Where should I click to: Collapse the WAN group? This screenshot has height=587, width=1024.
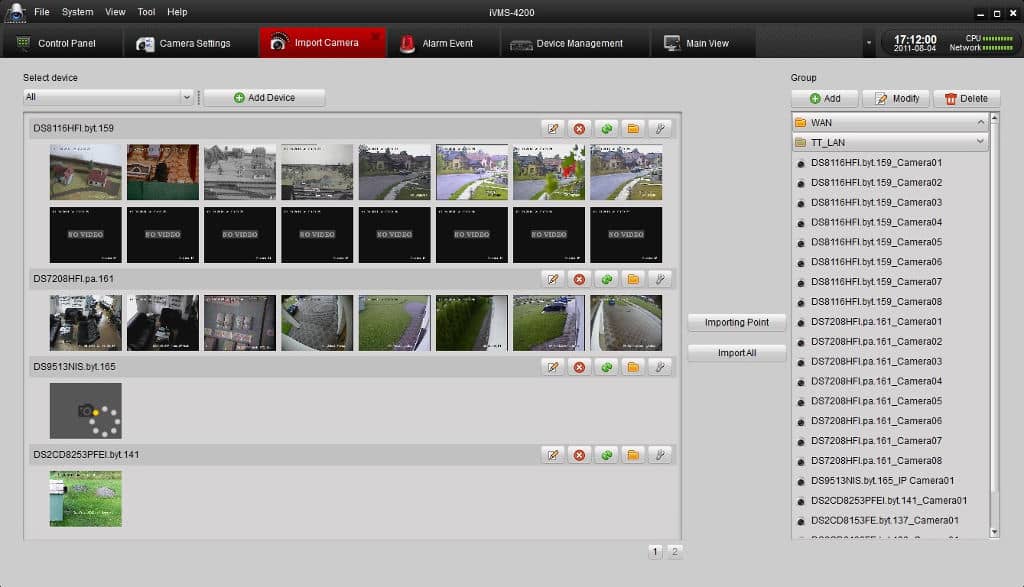coord(980,122)
